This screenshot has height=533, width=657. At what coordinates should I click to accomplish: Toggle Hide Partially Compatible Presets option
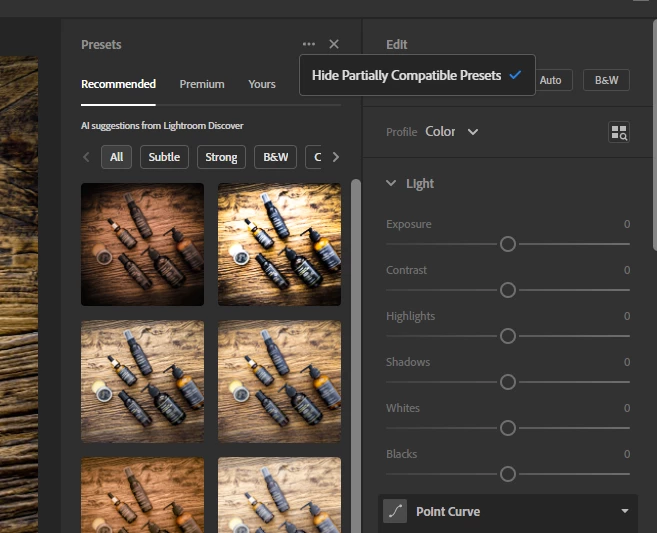pyautogui.click(x=417, y=75)
